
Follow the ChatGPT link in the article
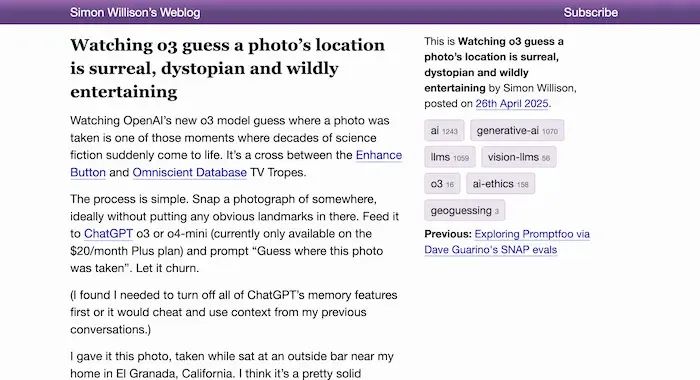tap(108, 234)
